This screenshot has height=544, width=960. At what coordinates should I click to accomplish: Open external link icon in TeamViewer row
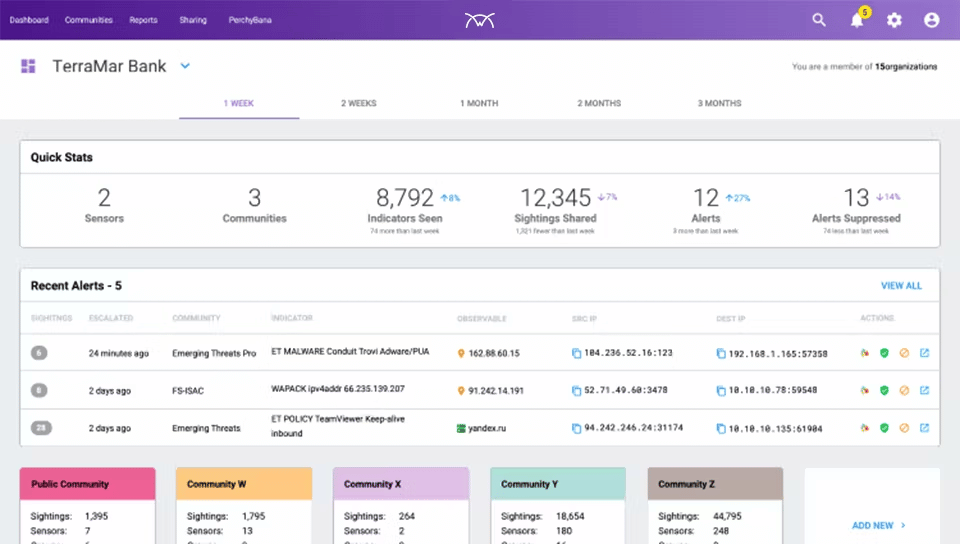click(x=924, y=428)
